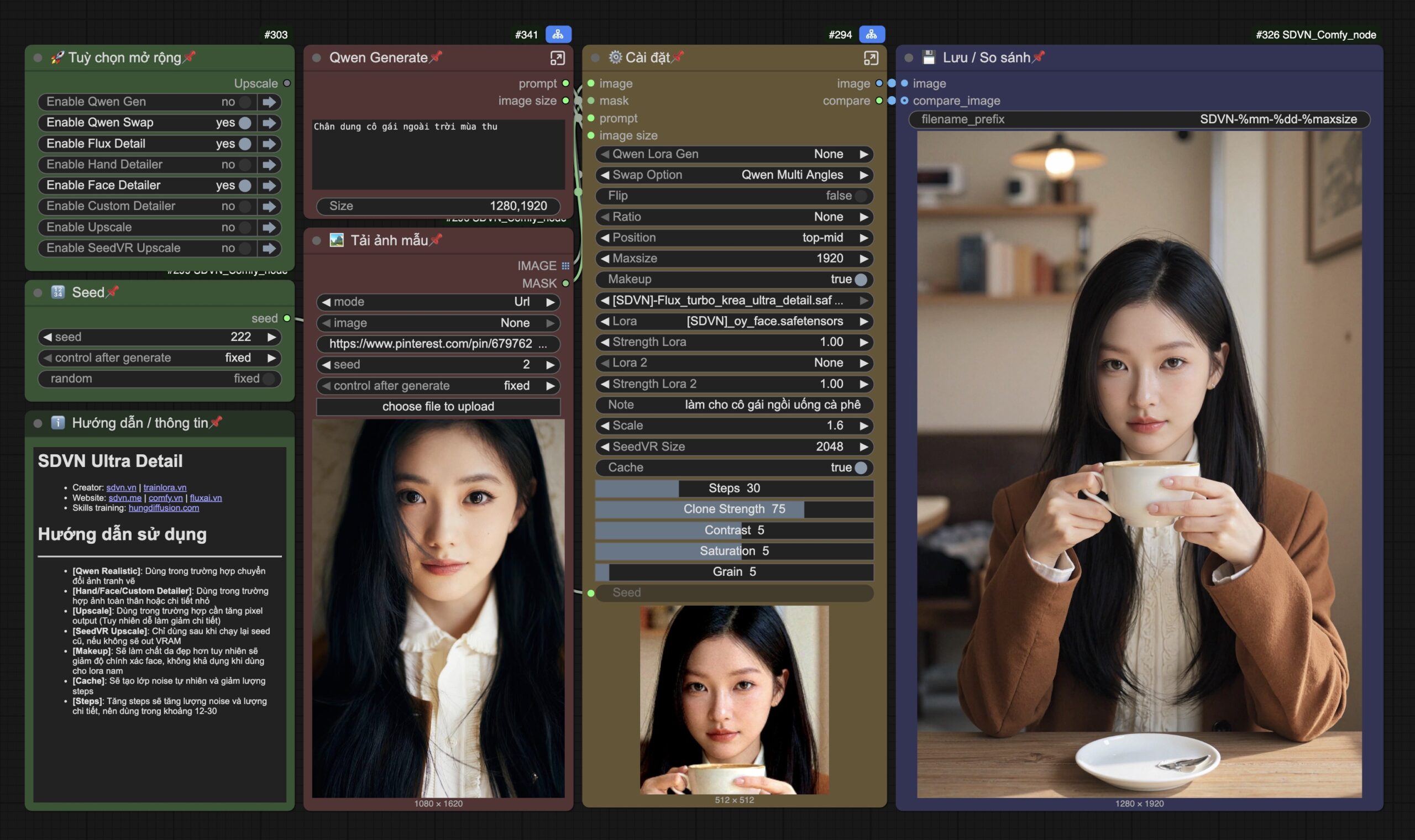
Task: Click the subgraph icon beside #341
Action: coord(558,34)
